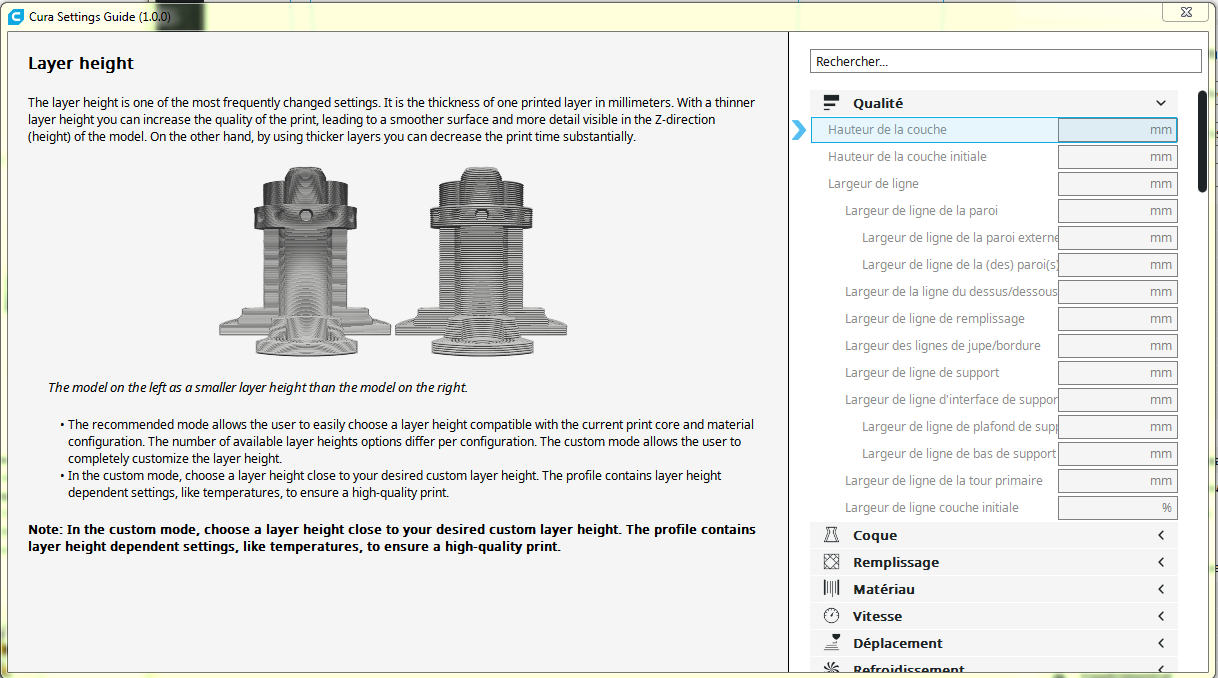Screen dimensions: 1218x678
Task: Select Largeur des lignes de jupe/bordure
Action: (943, 346)
